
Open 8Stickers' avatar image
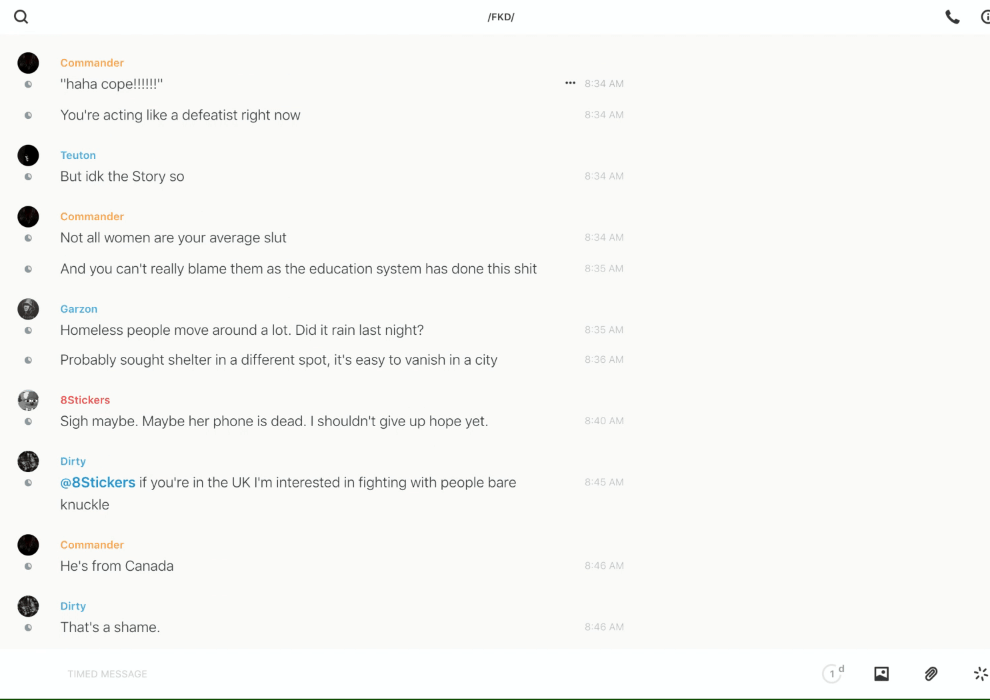[x=28, y=400]
